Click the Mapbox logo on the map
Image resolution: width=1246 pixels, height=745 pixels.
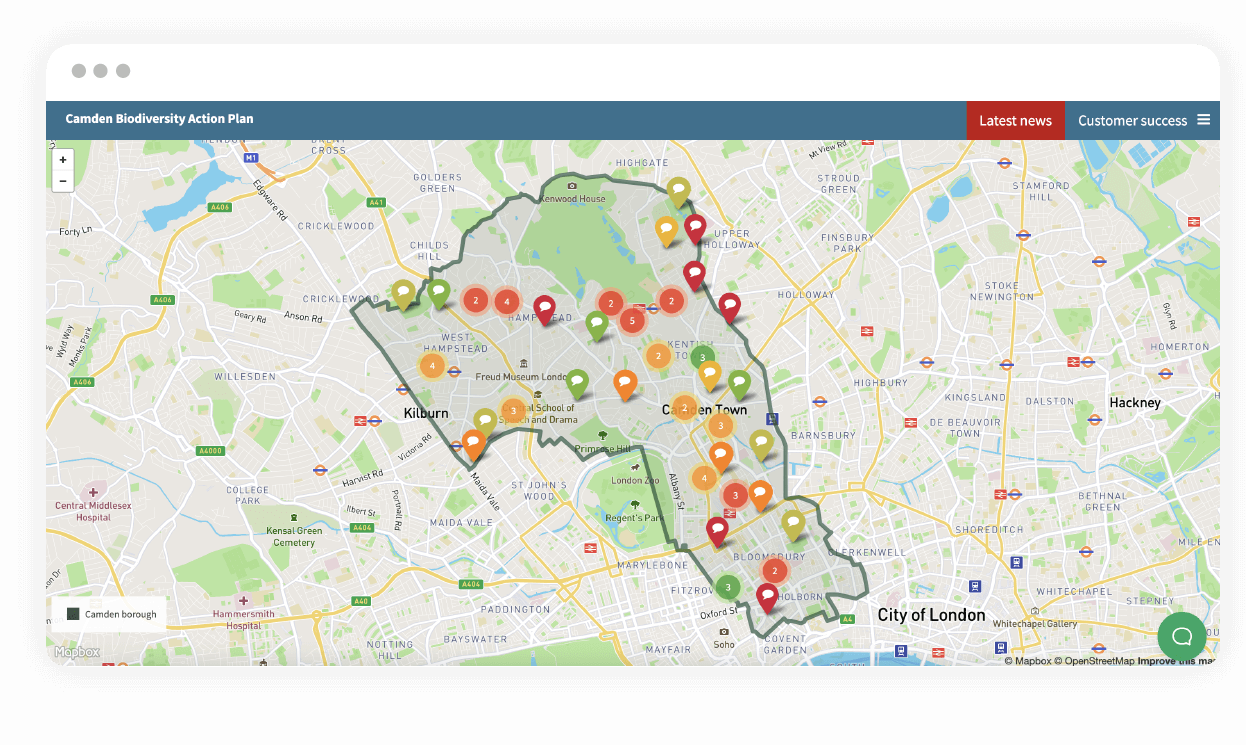click(77, 652)
